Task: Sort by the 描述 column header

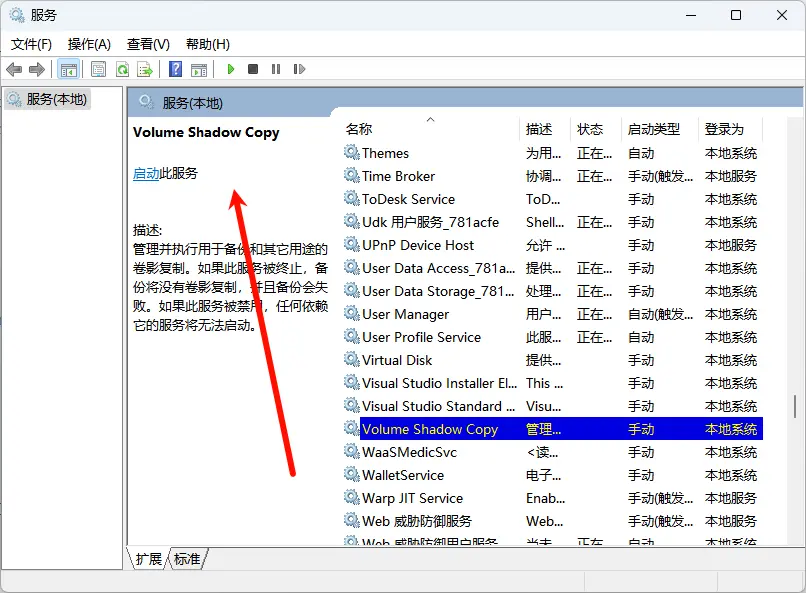Action: (x=545, y=129)
